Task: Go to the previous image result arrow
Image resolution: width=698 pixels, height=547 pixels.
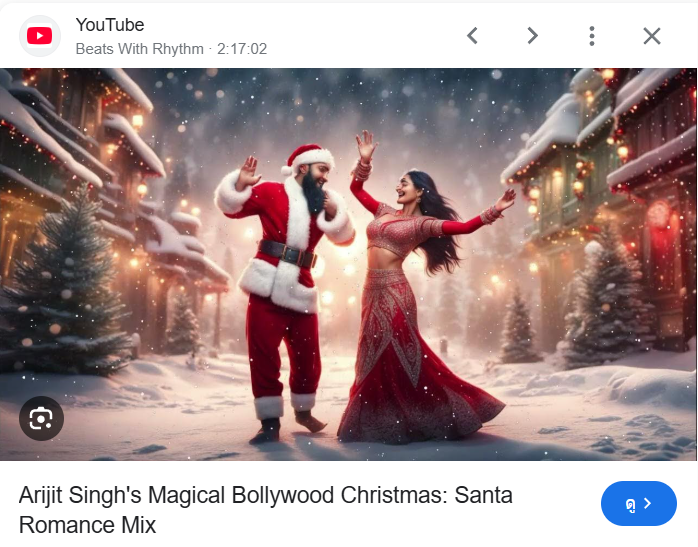Action: tap(472, 36)
